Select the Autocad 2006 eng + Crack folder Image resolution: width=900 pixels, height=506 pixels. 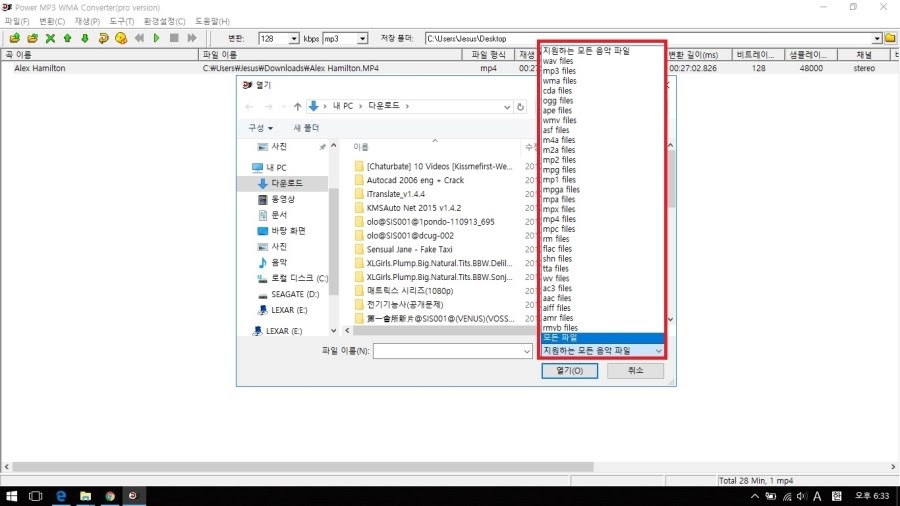pyautogui.click(x=415, y=180)
